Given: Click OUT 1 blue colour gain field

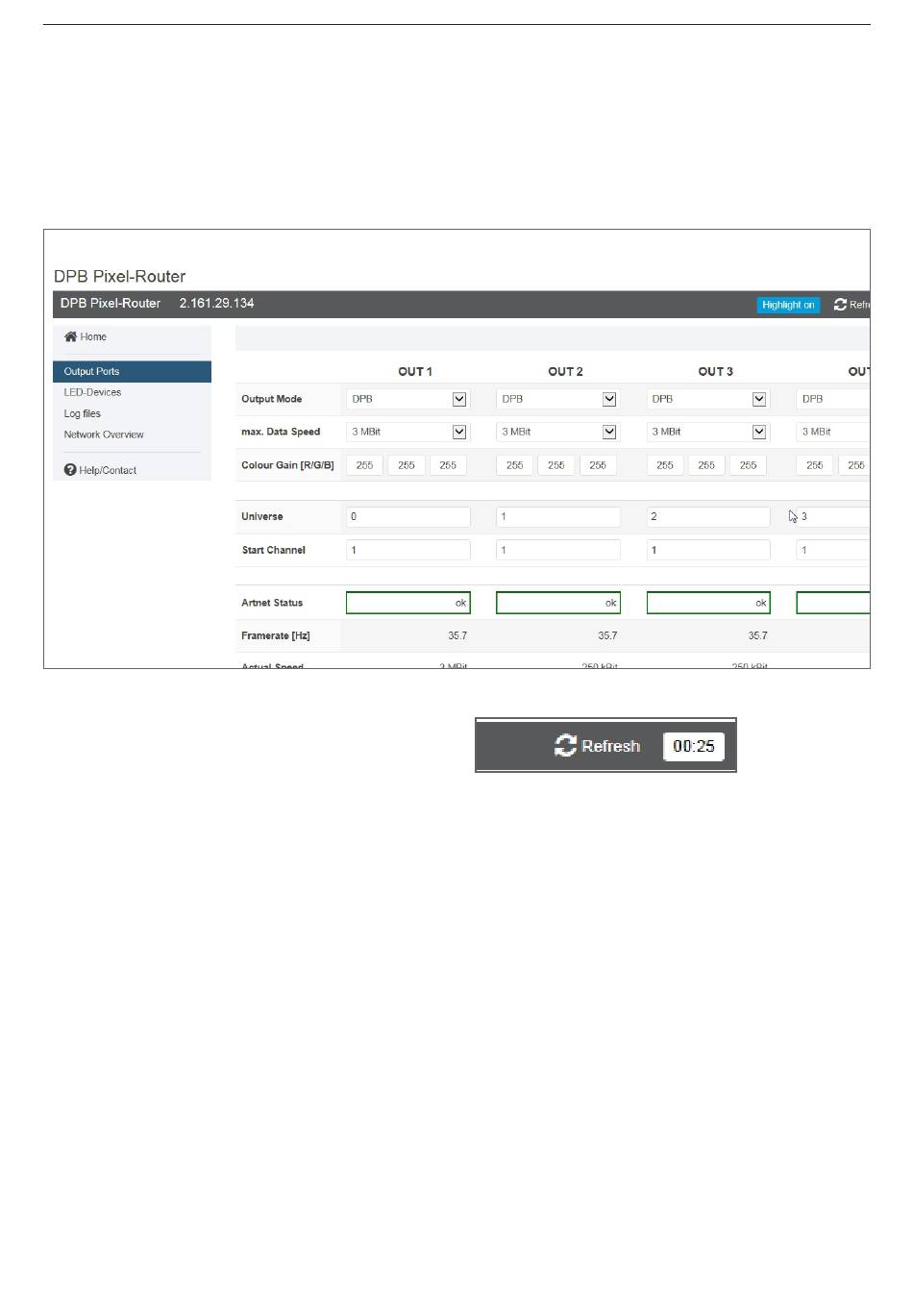Looking at the screenshot, I should (448, 465).
